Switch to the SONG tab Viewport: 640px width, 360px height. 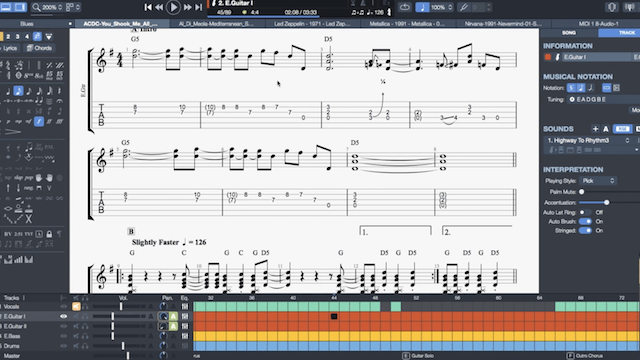569,33
